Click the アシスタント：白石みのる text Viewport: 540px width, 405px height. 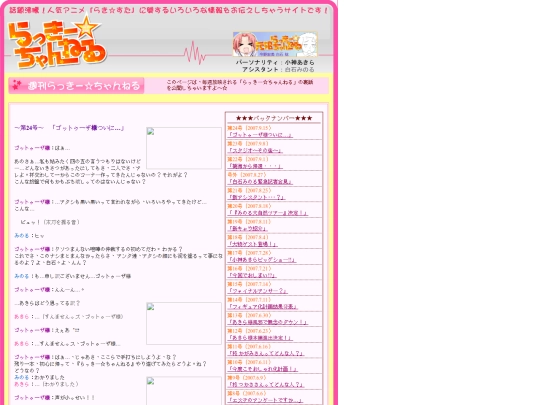pos(278,69)
